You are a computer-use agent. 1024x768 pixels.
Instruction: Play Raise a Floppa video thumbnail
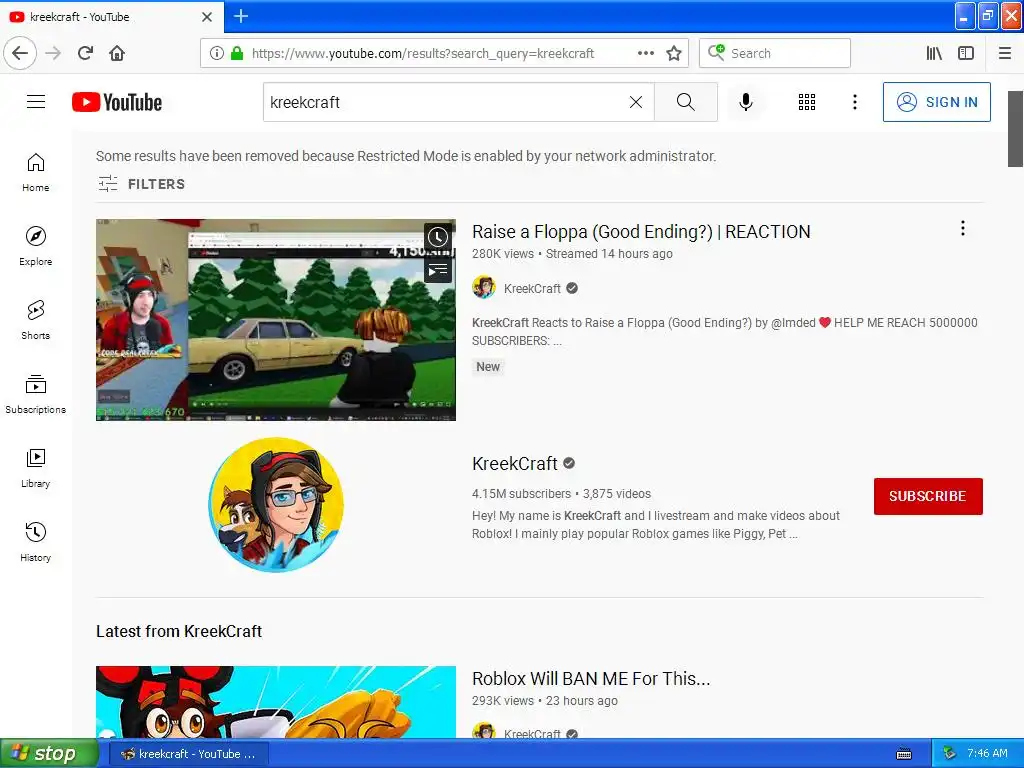pos(276,320)
